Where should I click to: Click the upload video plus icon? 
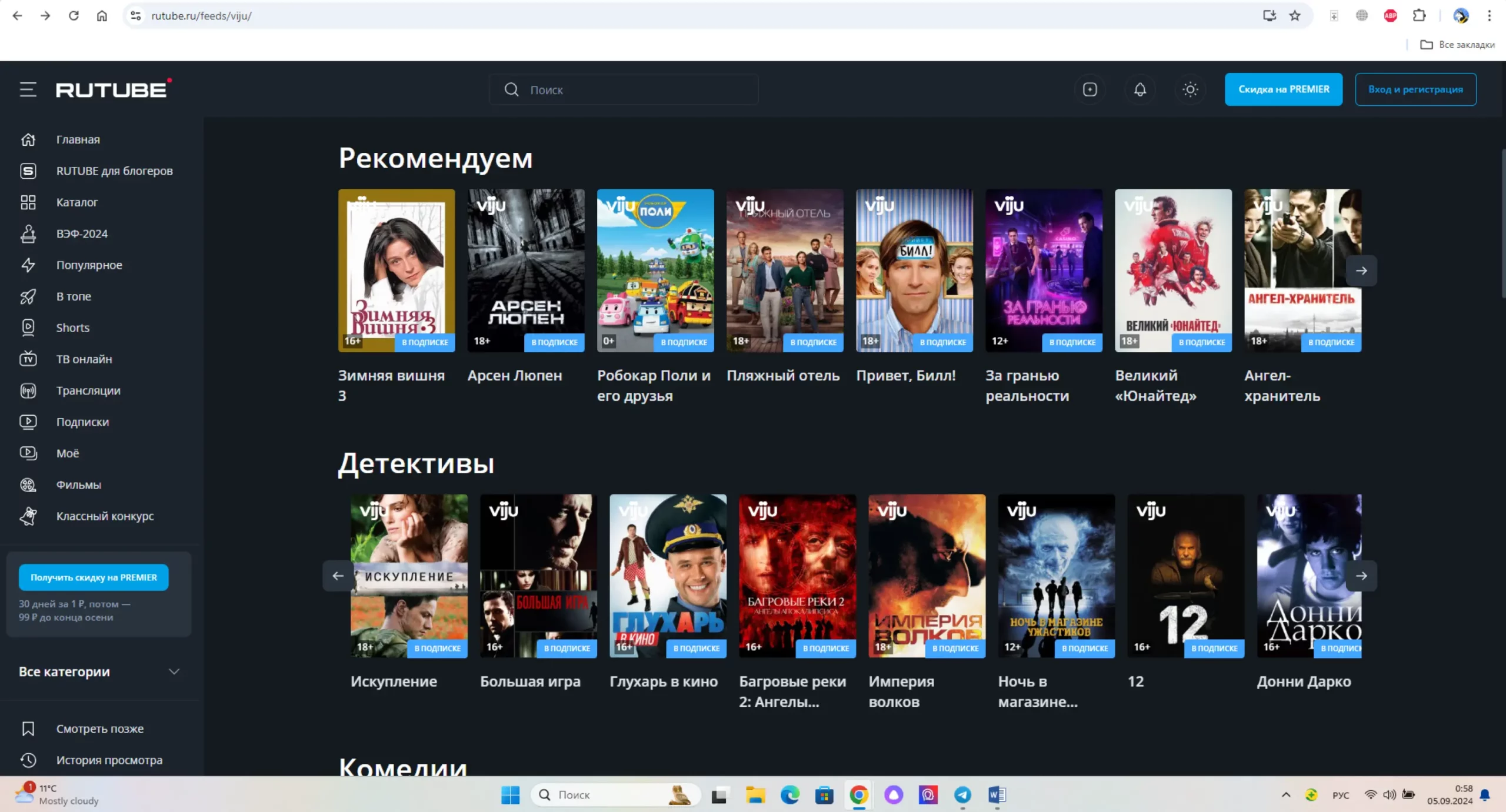(x=1089, y=89)
